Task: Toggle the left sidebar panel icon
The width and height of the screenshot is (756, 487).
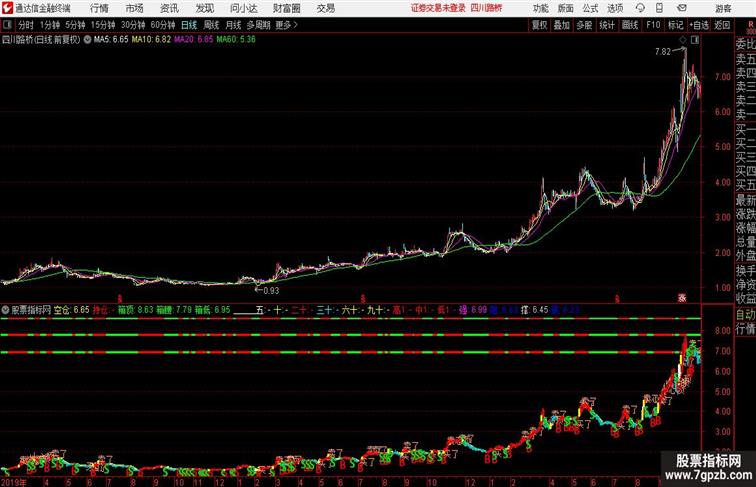Action: tap(7, 25)
